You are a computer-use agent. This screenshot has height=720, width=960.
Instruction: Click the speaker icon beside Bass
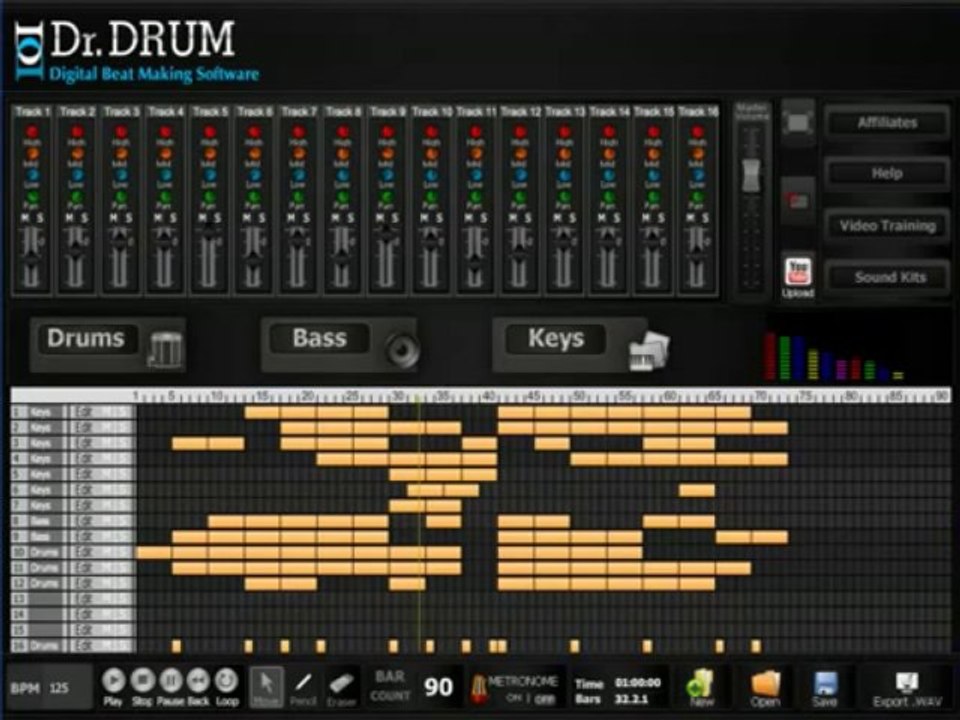coord(402,349)
